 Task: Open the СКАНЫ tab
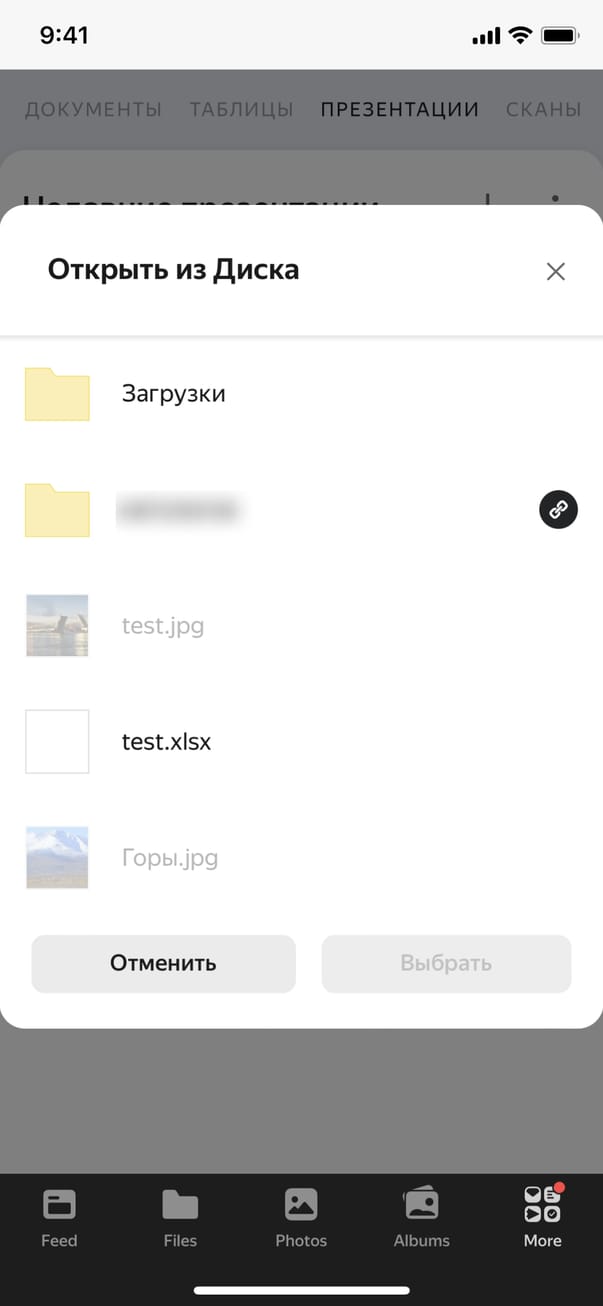[544, 109]
